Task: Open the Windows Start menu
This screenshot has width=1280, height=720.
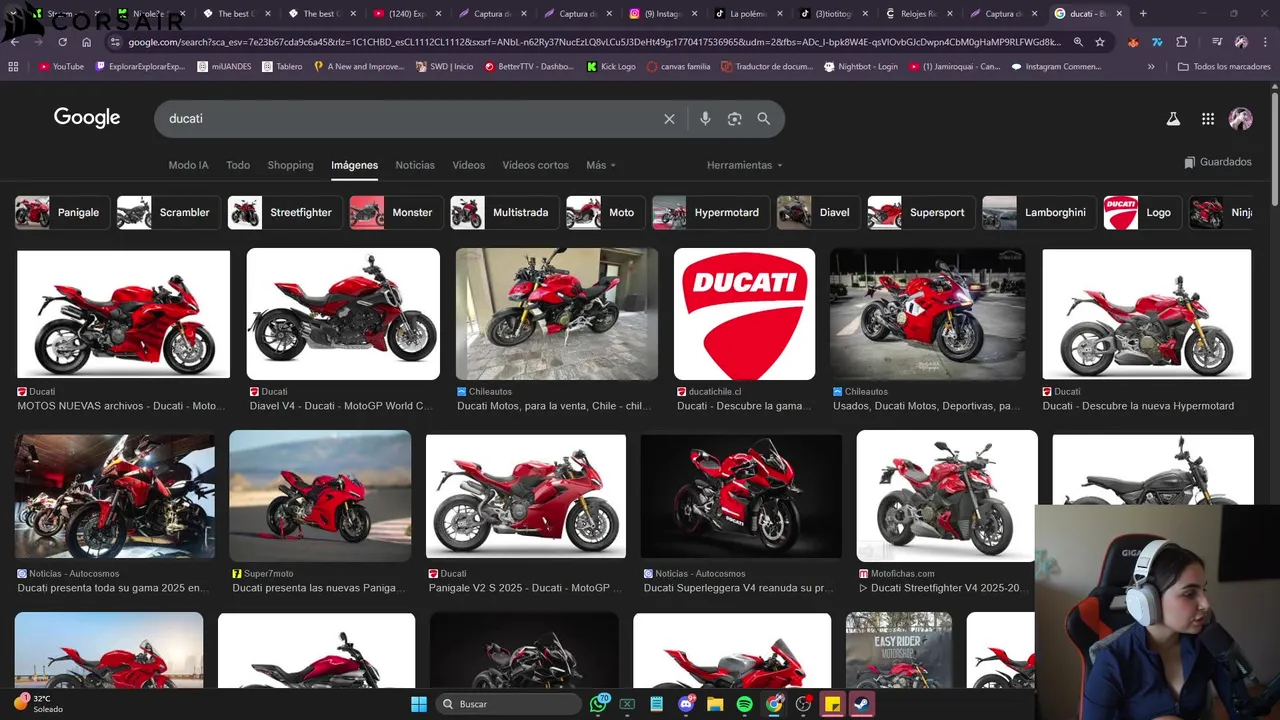Action: pyautogui.click(x=419, y=704)
